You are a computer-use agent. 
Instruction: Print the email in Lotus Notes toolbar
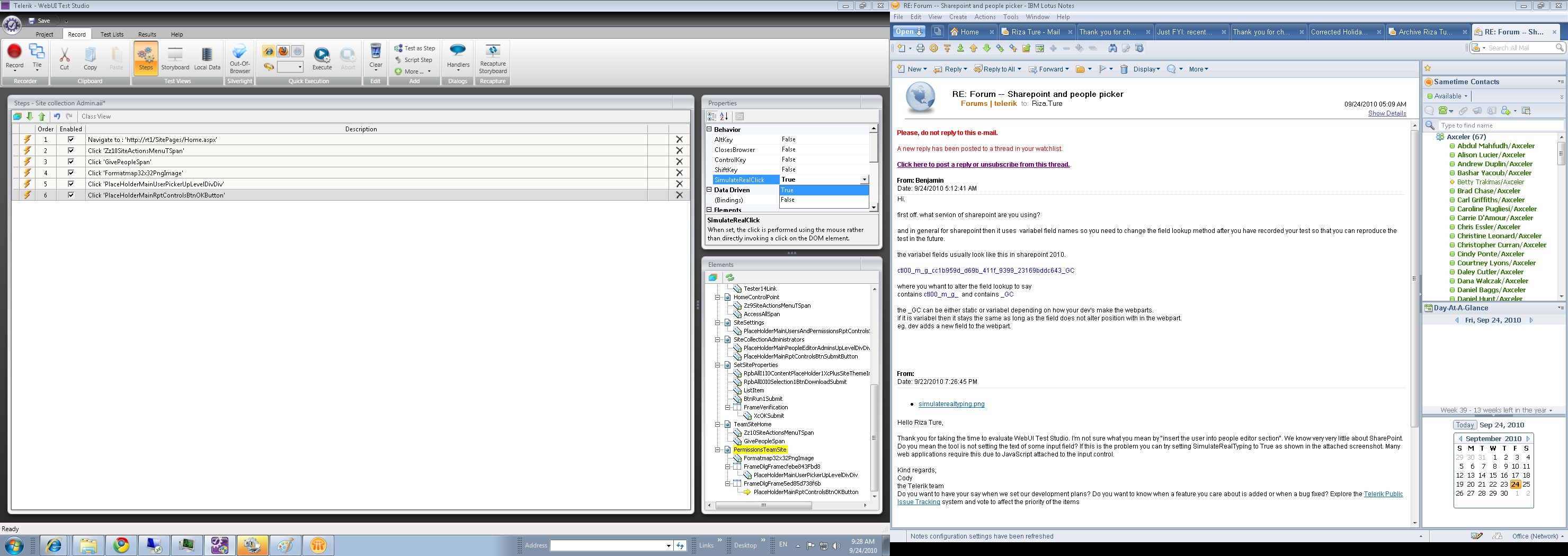(920, 48)
